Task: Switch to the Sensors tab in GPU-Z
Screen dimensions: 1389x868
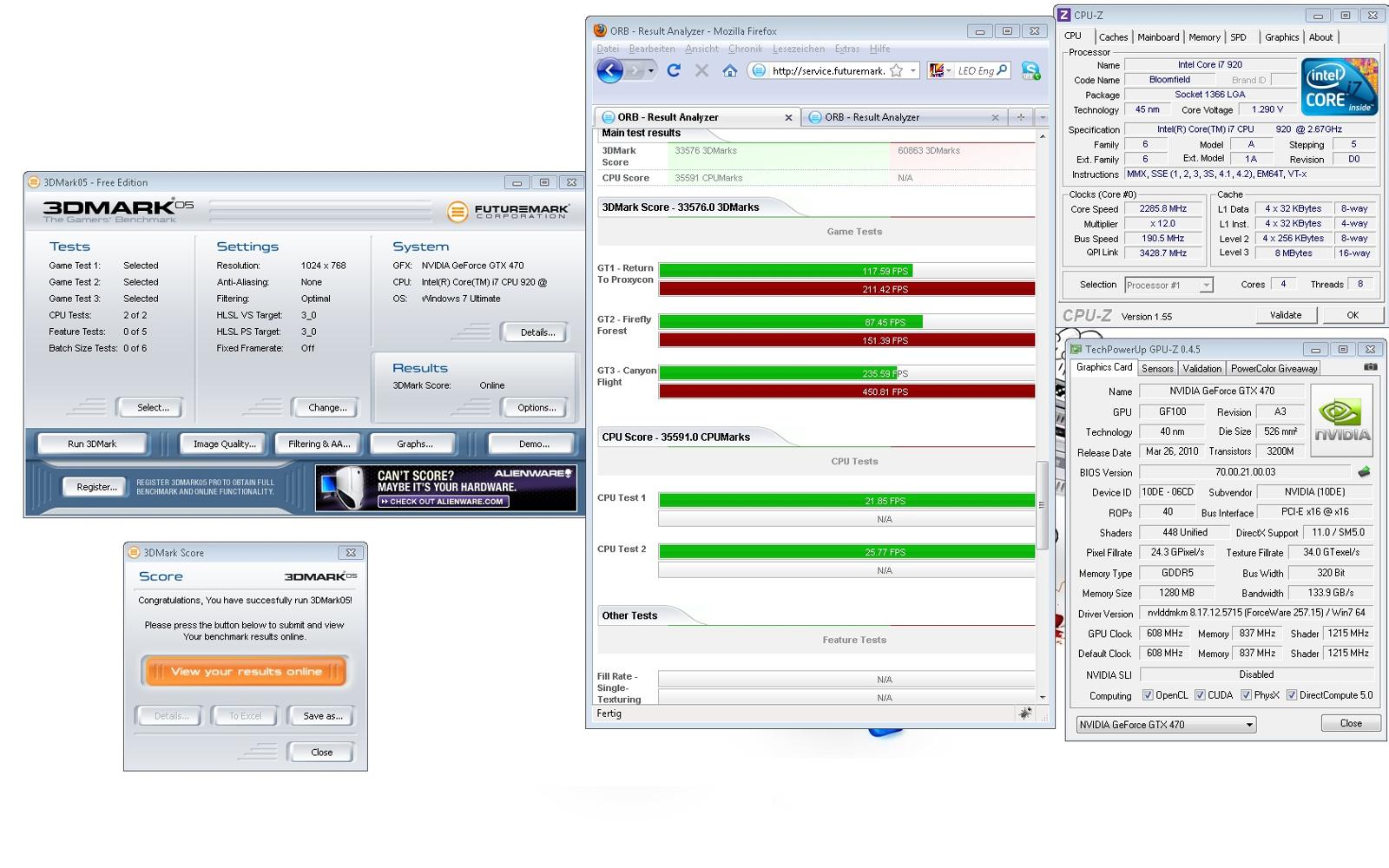Action: 1157,368
